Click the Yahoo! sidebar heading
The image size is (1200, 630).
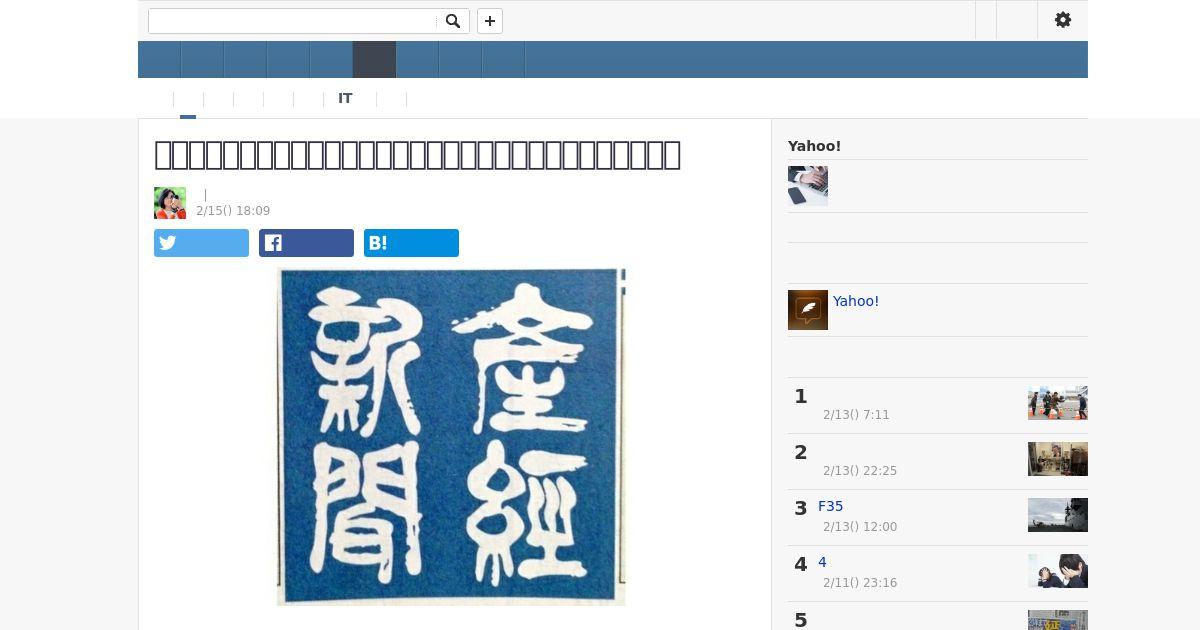[x=814, y=146]
